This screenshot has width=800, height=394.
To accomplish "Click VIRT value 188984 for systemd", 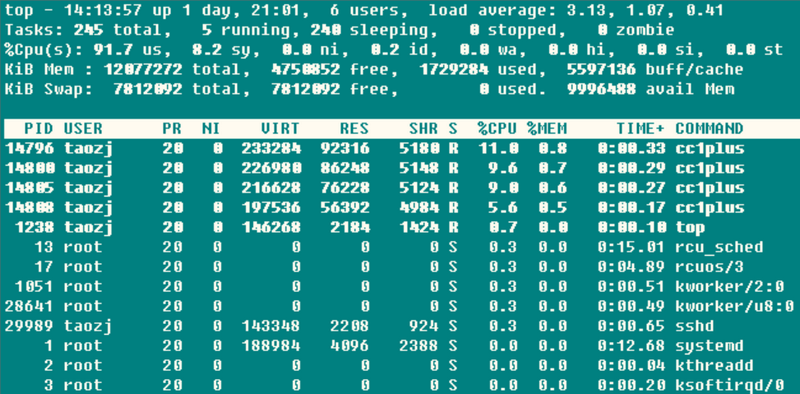I will pos(270,346).
